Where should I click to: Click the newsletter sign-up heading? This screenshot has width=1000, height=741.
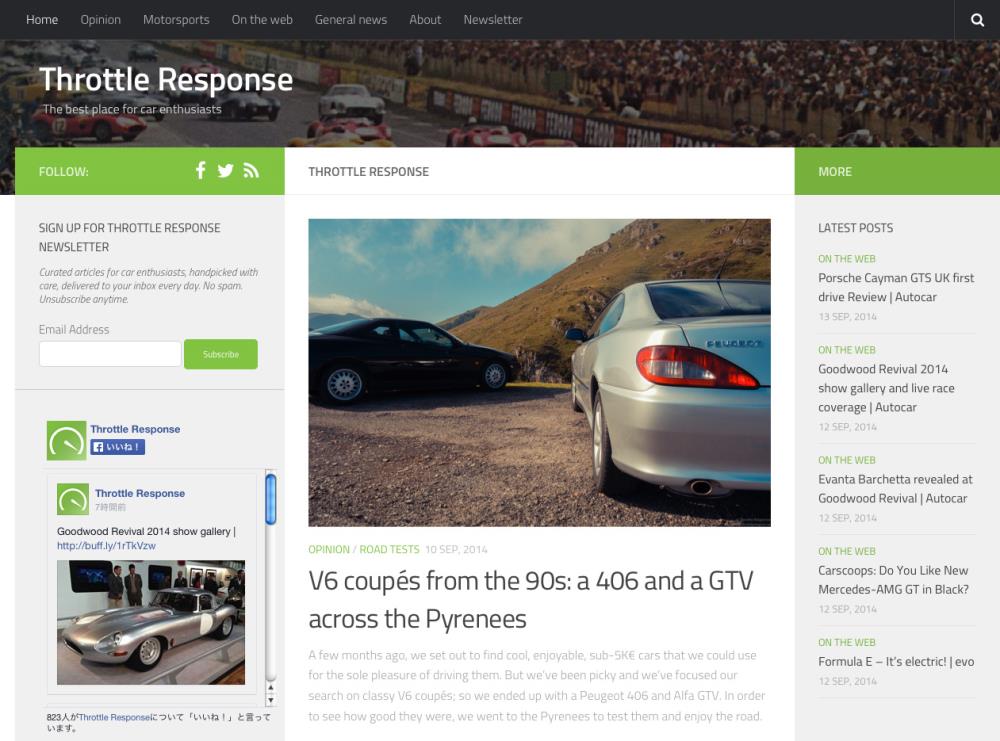[x=129, y=237]
